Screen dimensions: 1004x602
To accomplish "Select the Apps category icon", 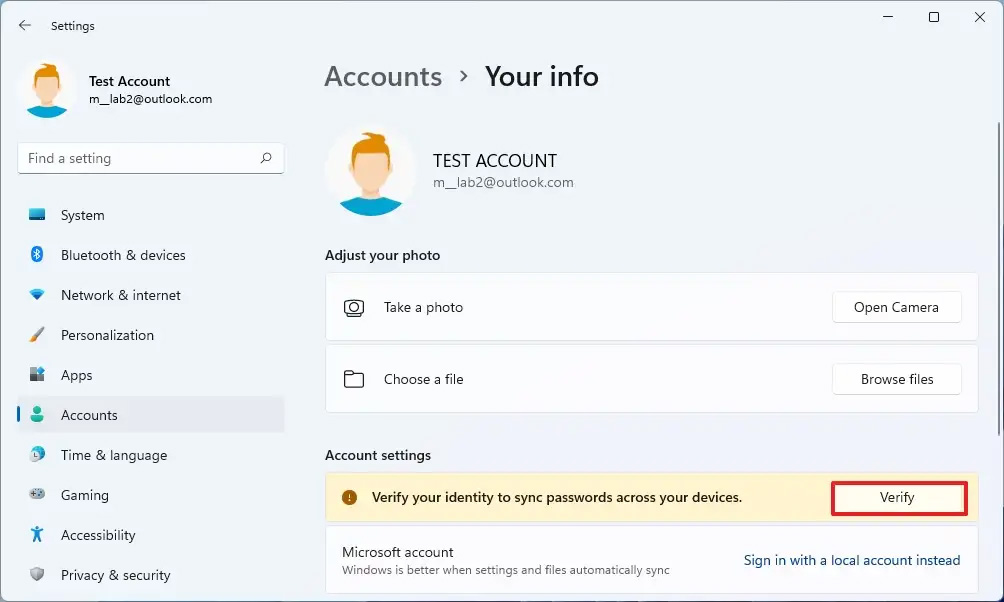I will [35, 375].
